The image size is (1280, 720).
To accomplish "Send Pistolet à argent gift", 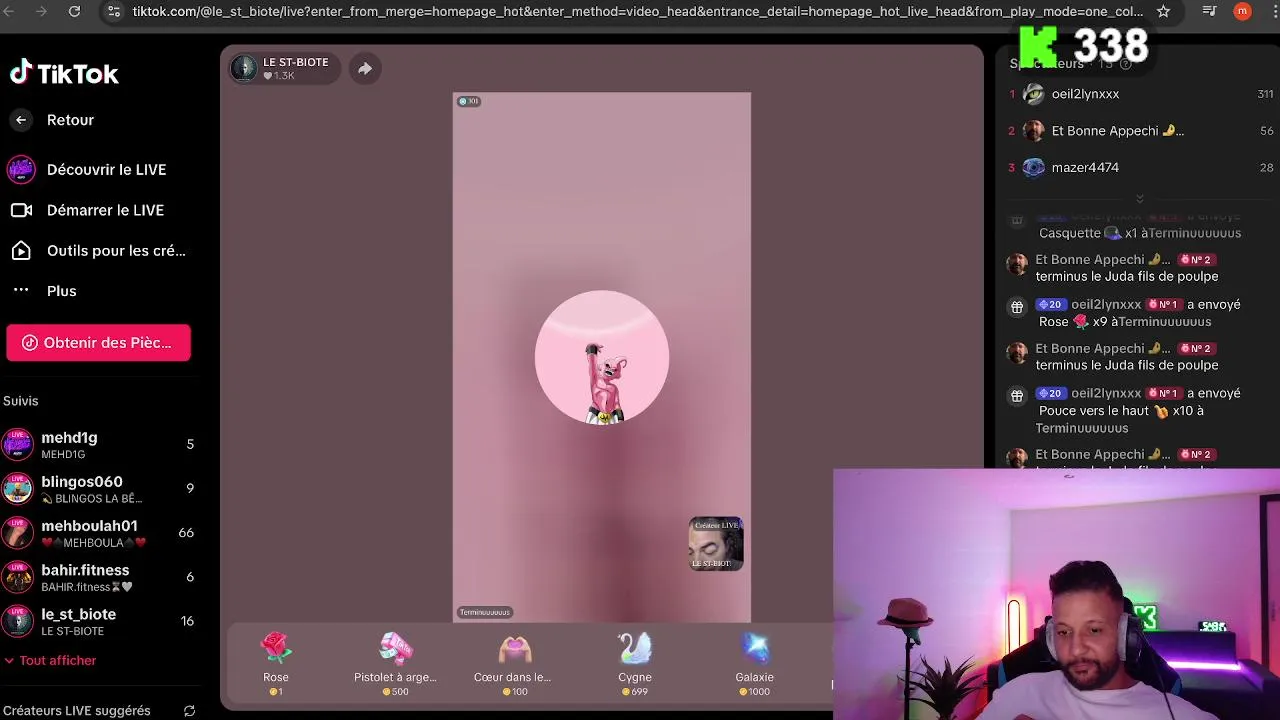I will pyautogui.click(x=395, y=664).
